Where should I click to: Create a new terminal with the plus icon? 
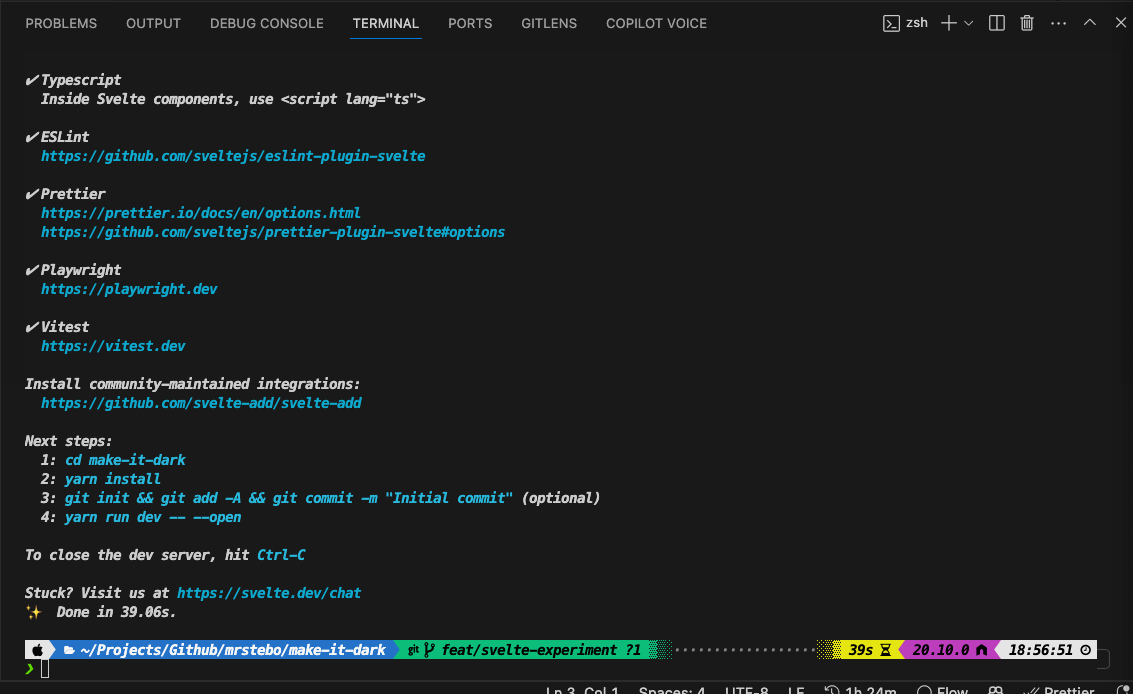(949, 23)
